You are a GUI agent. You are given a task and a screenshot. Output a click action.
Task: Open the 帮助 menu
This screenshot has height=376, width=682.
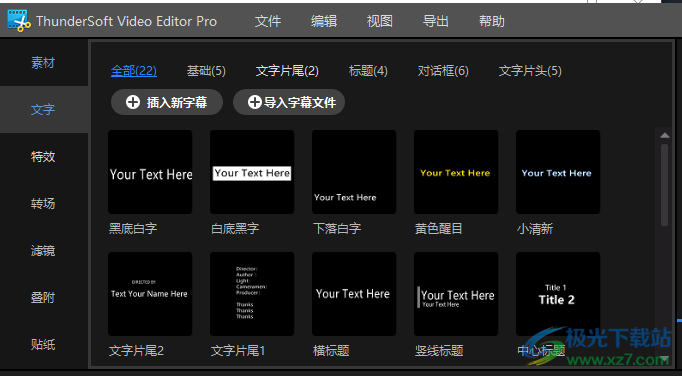[492, 21]
